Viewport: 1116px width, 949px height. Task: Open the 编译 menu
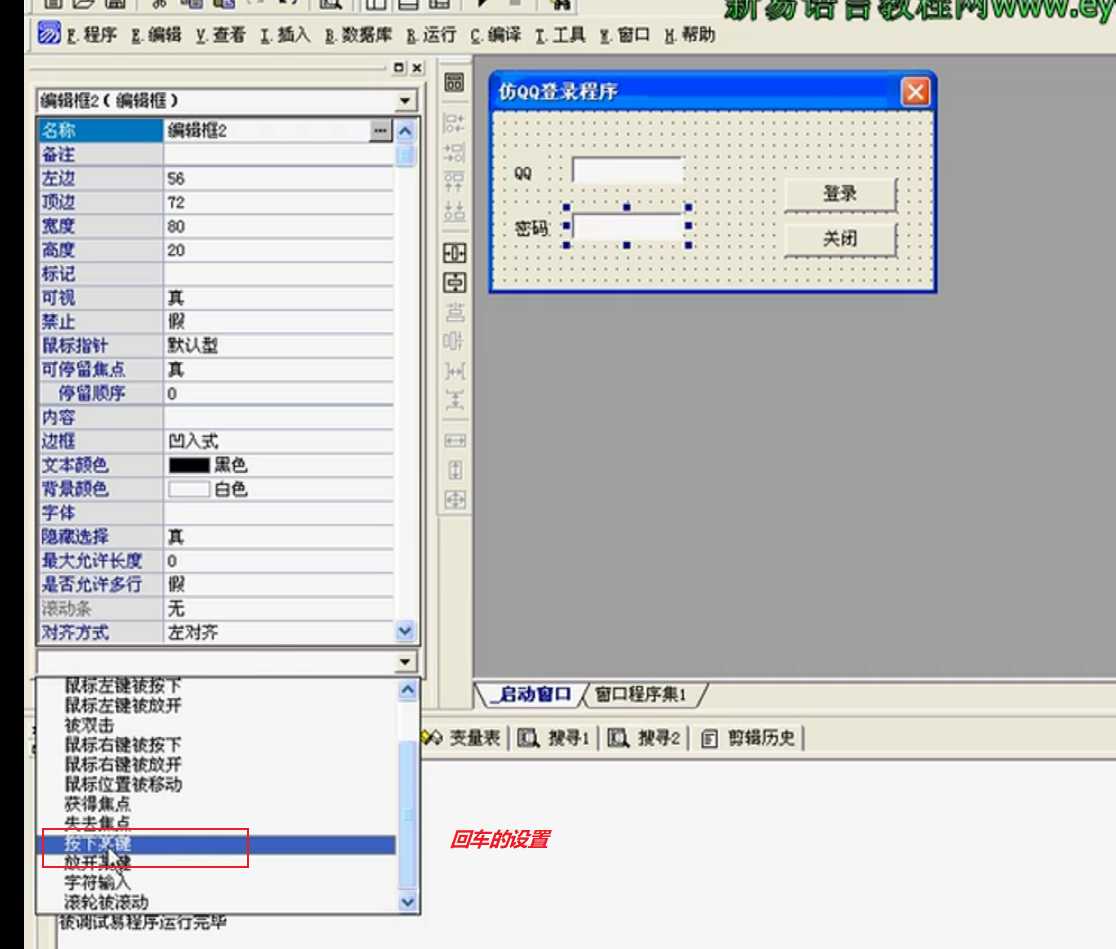tap(496, 34)
